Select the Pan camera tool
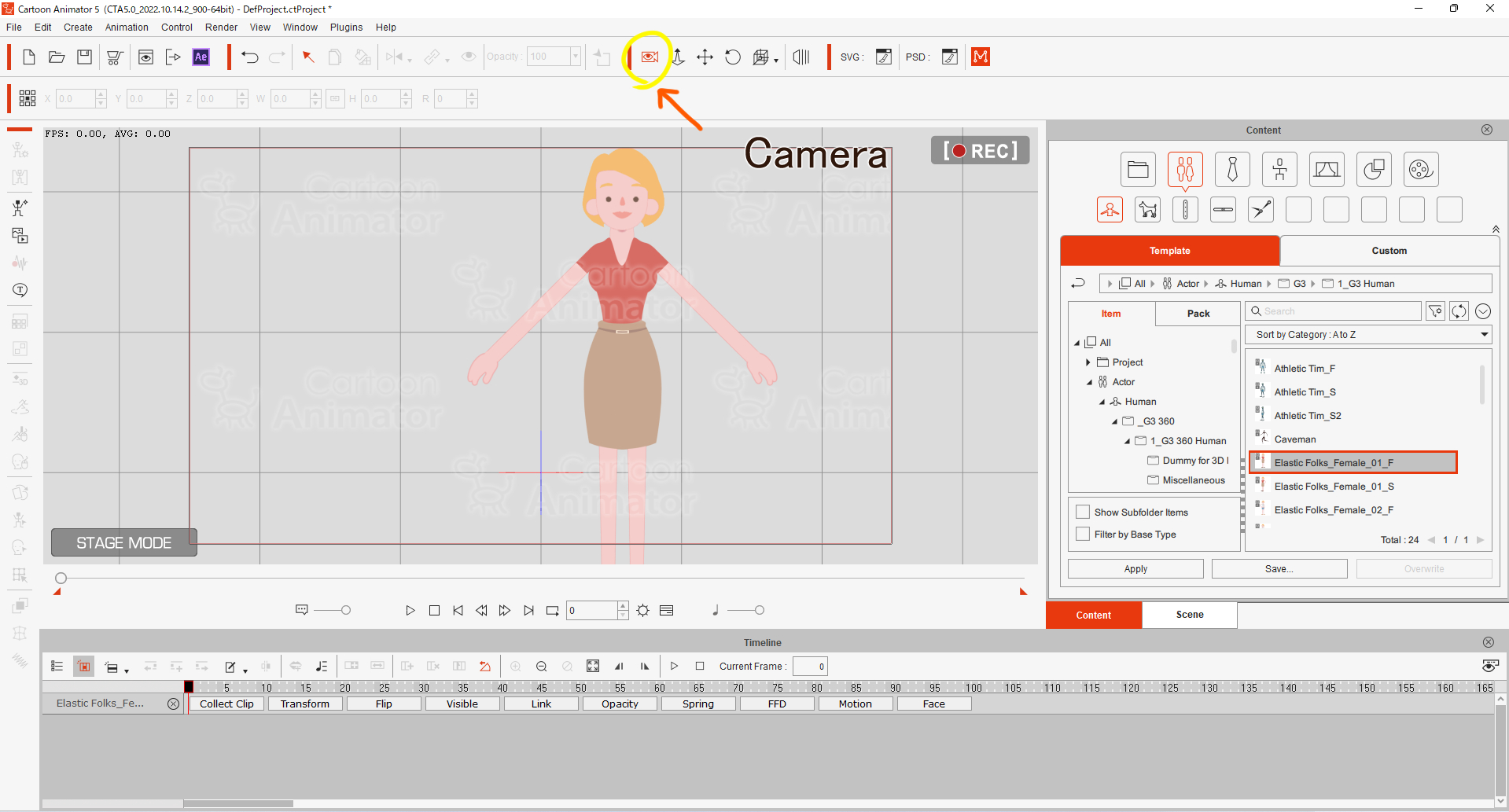The height and width of the screenshot is (812, 1509). (705, 57)
